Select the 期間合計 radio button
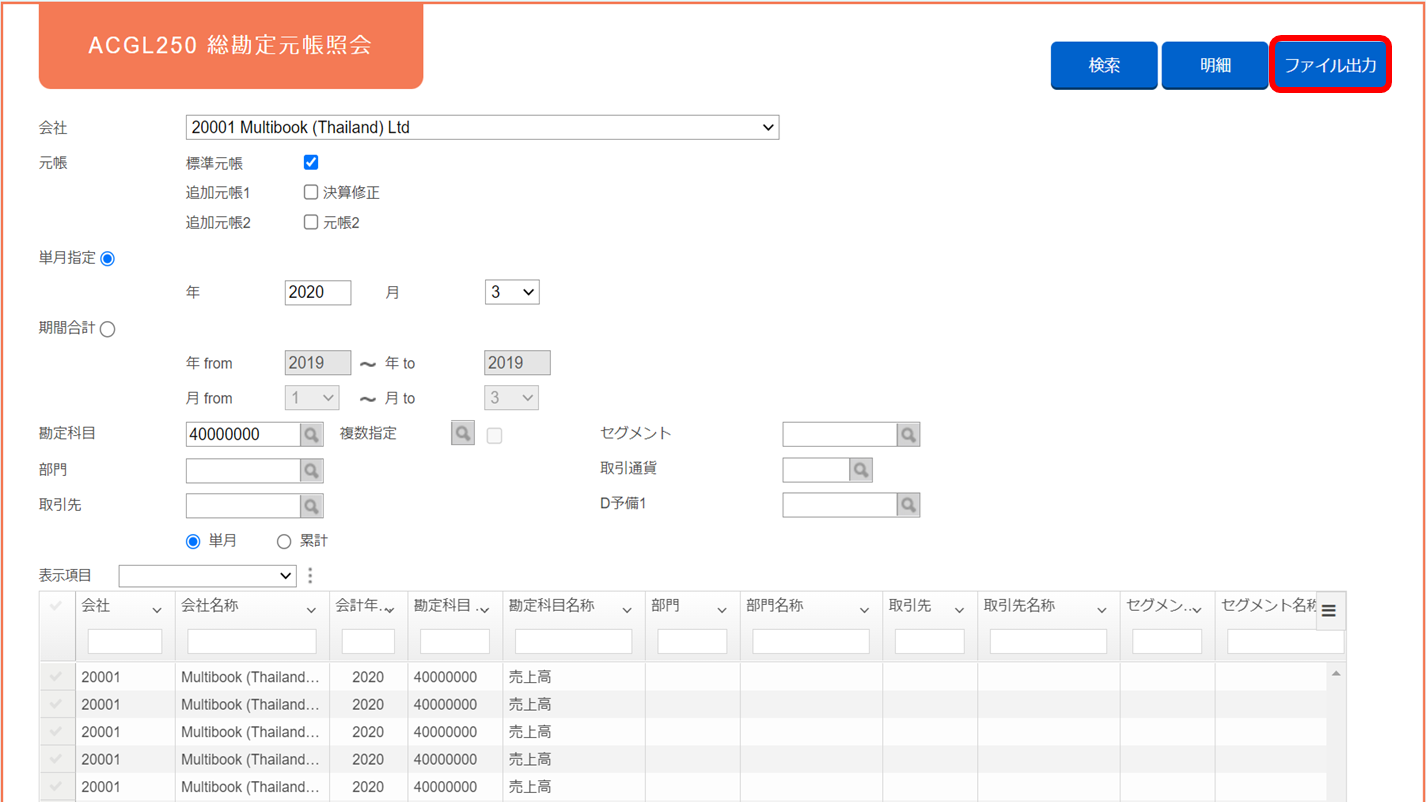Viewport: 1426px width, 802px height. (108, 329)
